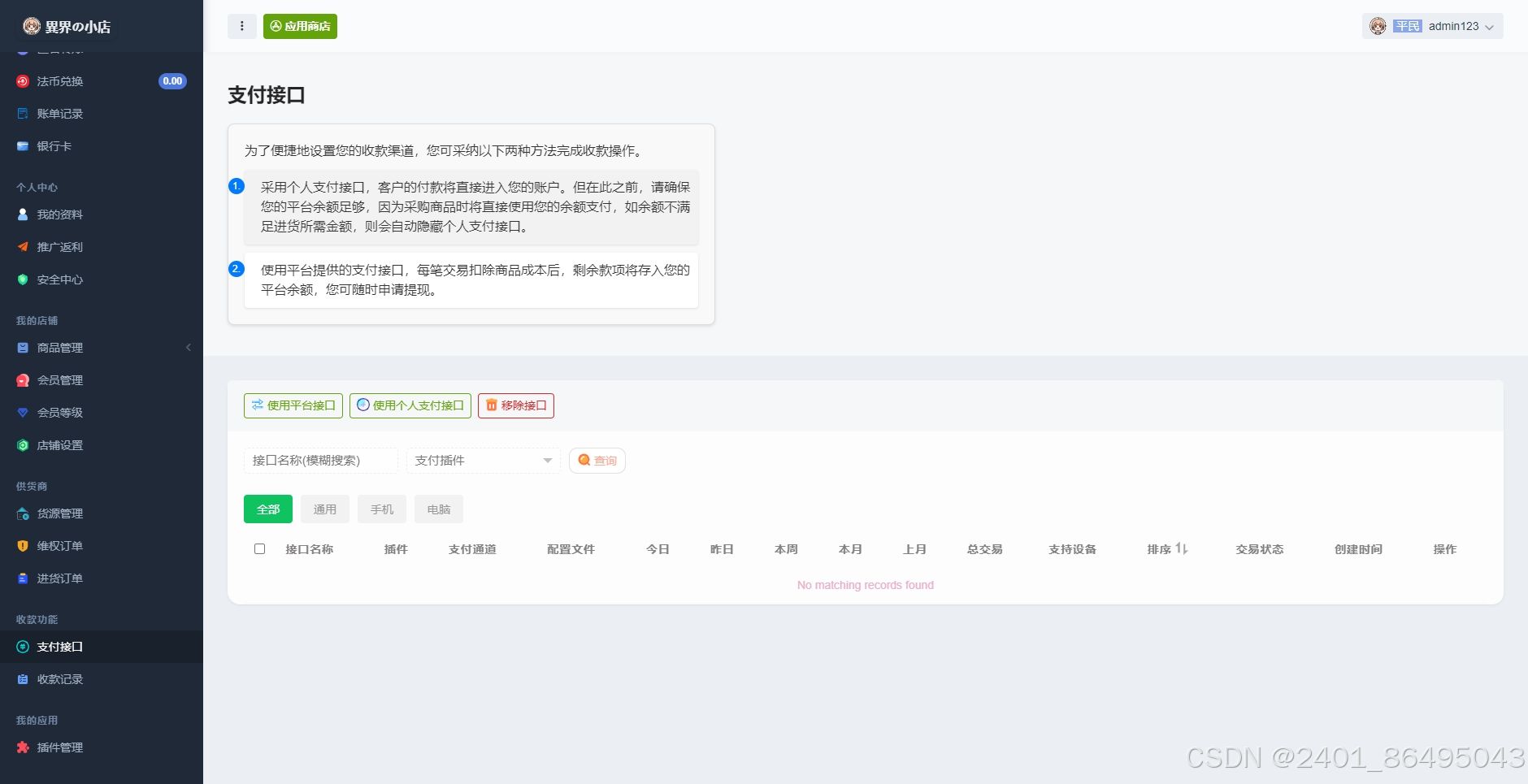
Task: Tick the table header select-all checkbox
Action: pos(260,548)
